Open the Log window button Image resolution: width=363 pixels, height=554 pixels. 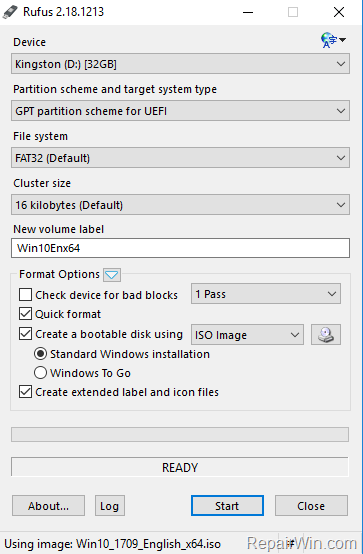point(110,506)
